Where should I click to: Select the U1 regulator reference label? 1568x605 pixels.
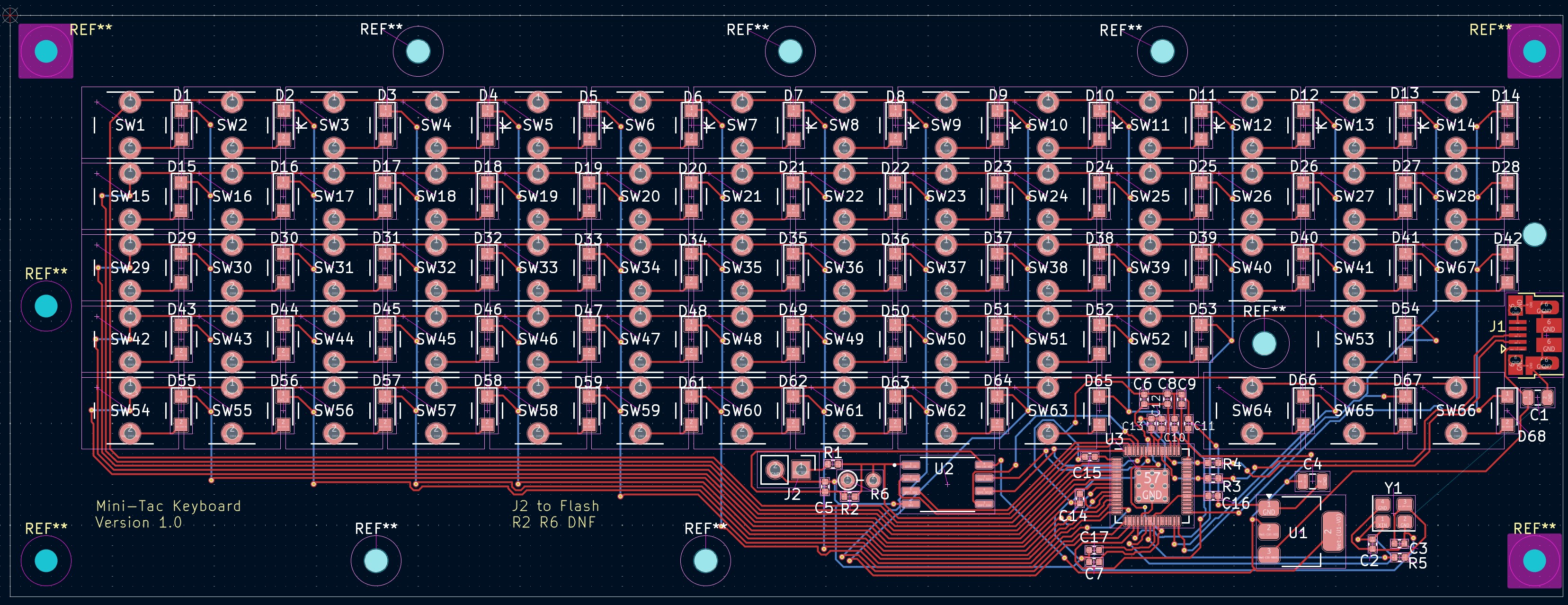coord(1298,533)
